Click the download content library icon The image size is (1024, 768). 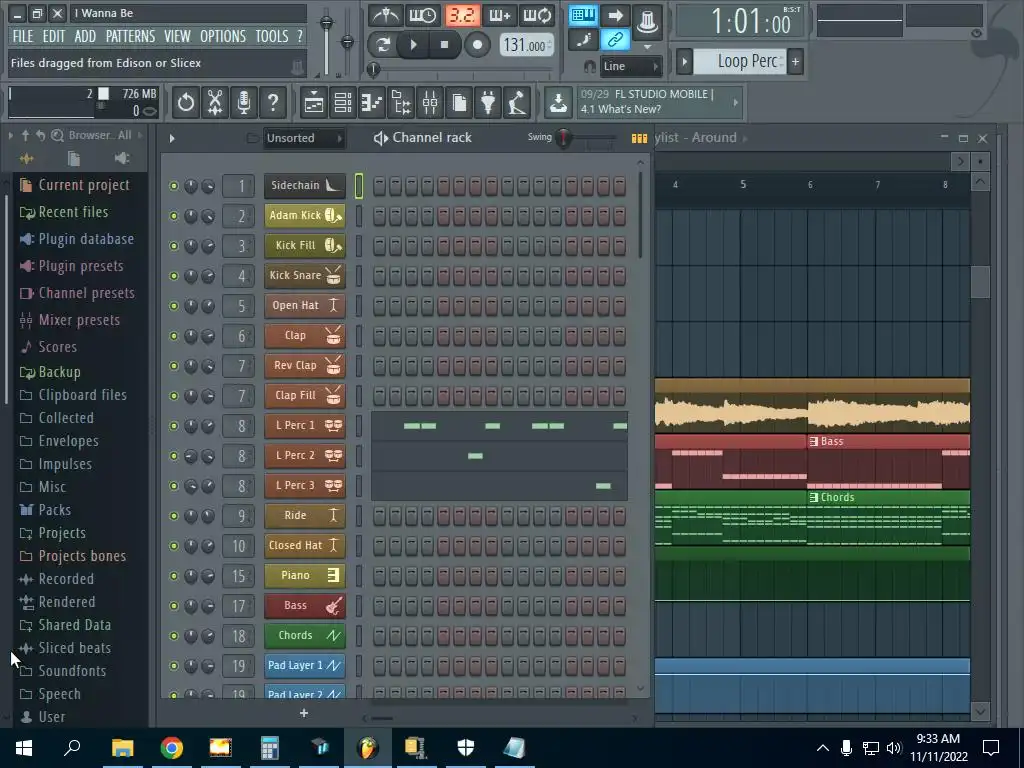pyautogui.click(x=558, y=103)
